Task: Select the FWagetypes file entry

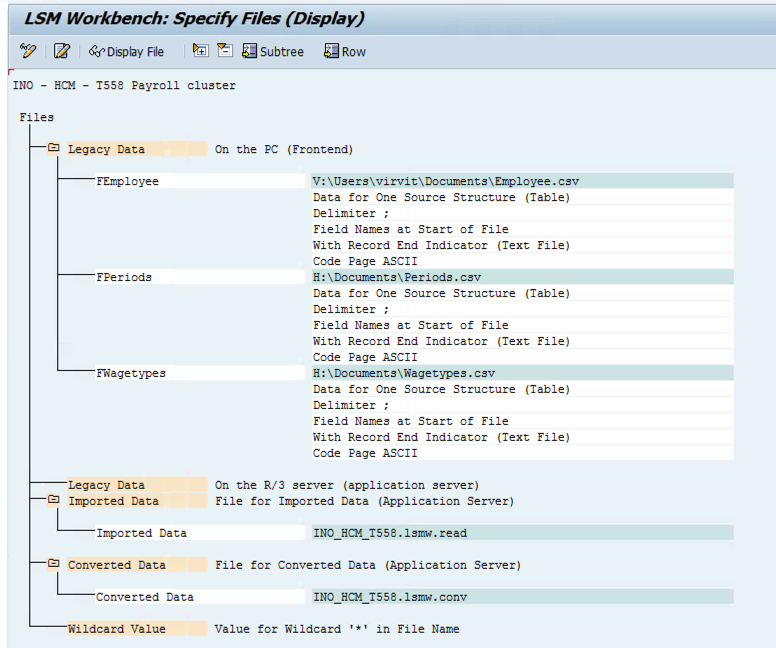Action: pyautogui.click(x=200, y=373)
